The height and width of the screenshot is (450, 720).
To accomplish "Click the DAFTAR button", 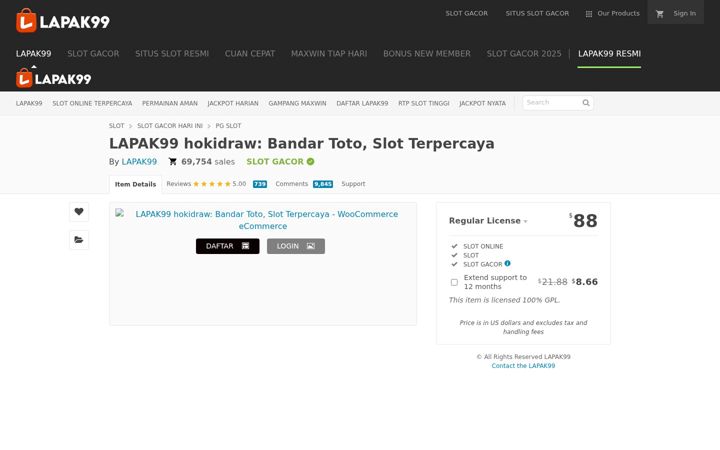I will [228, 246].
